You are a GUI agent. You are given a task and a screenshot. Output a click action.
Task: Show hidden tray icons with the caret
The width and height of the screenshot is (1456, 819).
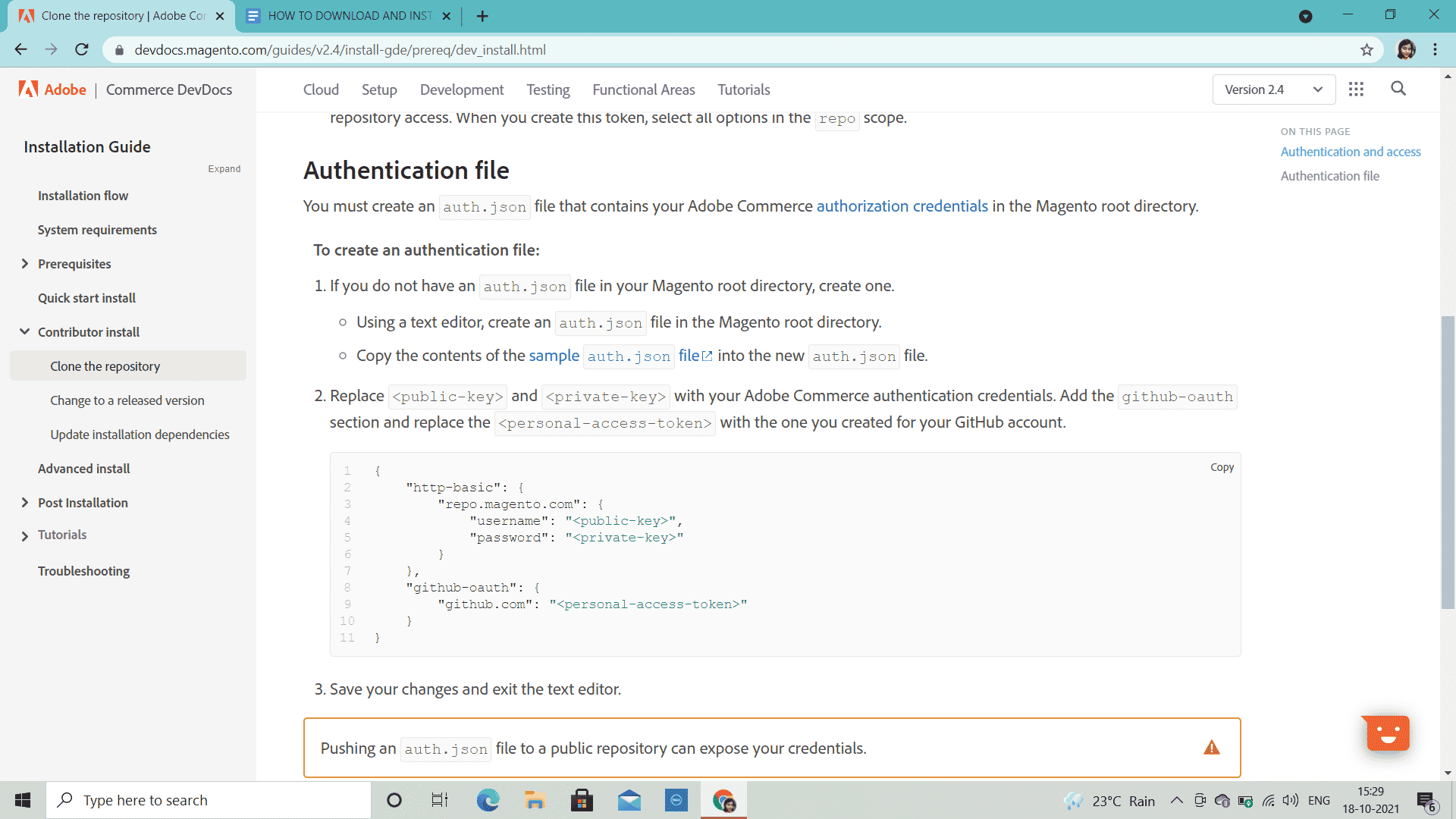1177,800
